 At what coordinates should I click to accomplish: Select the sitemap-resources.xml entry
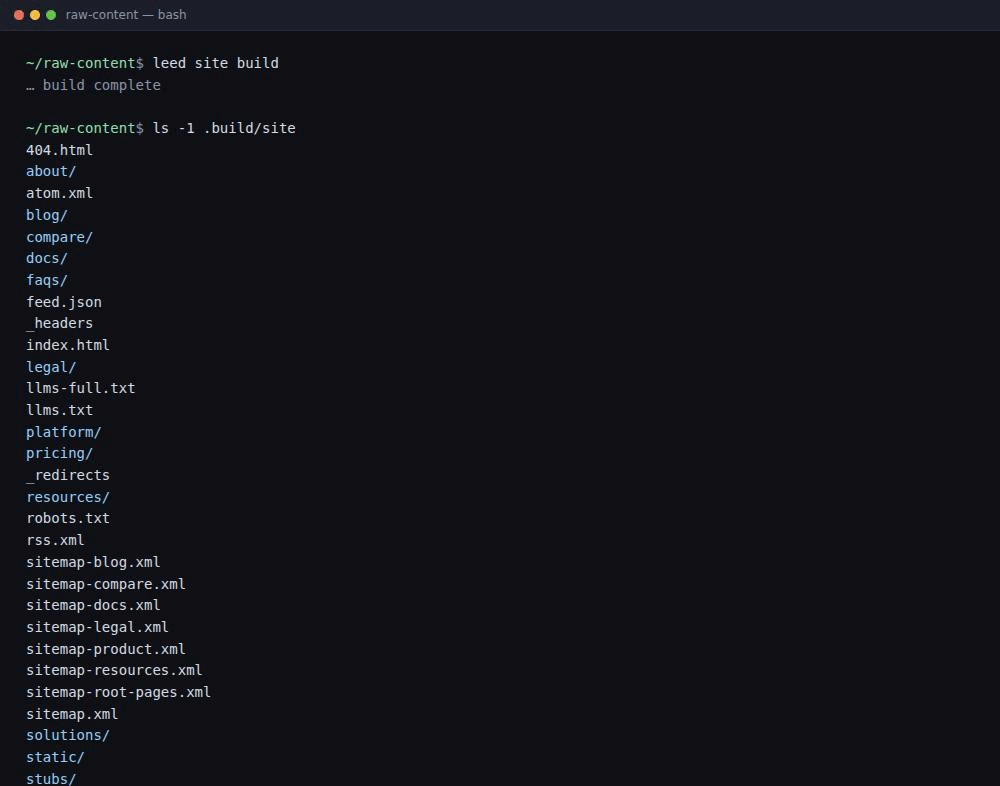[x=114, y=671]
